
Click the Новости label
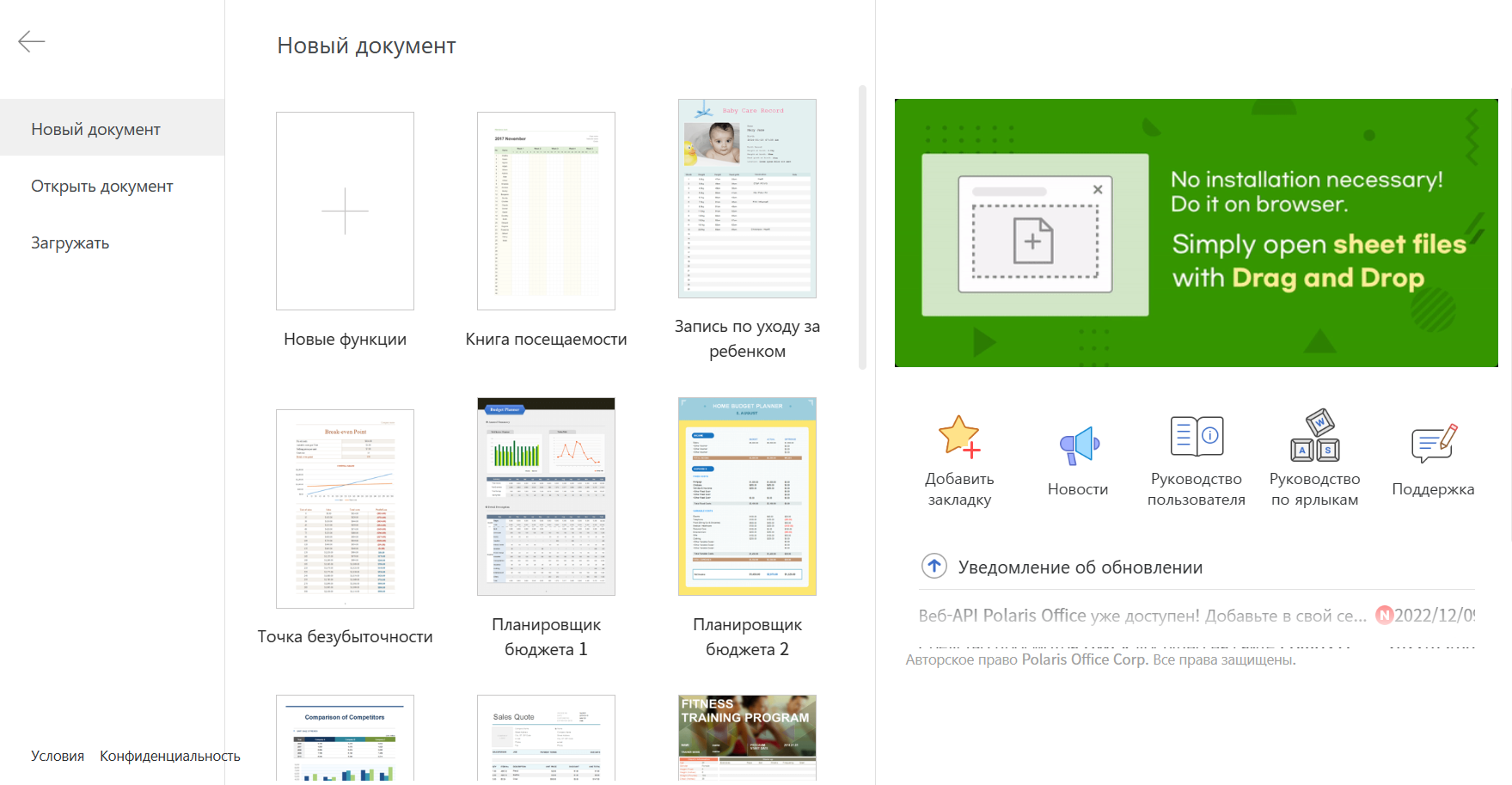[x=1078, y=489]
